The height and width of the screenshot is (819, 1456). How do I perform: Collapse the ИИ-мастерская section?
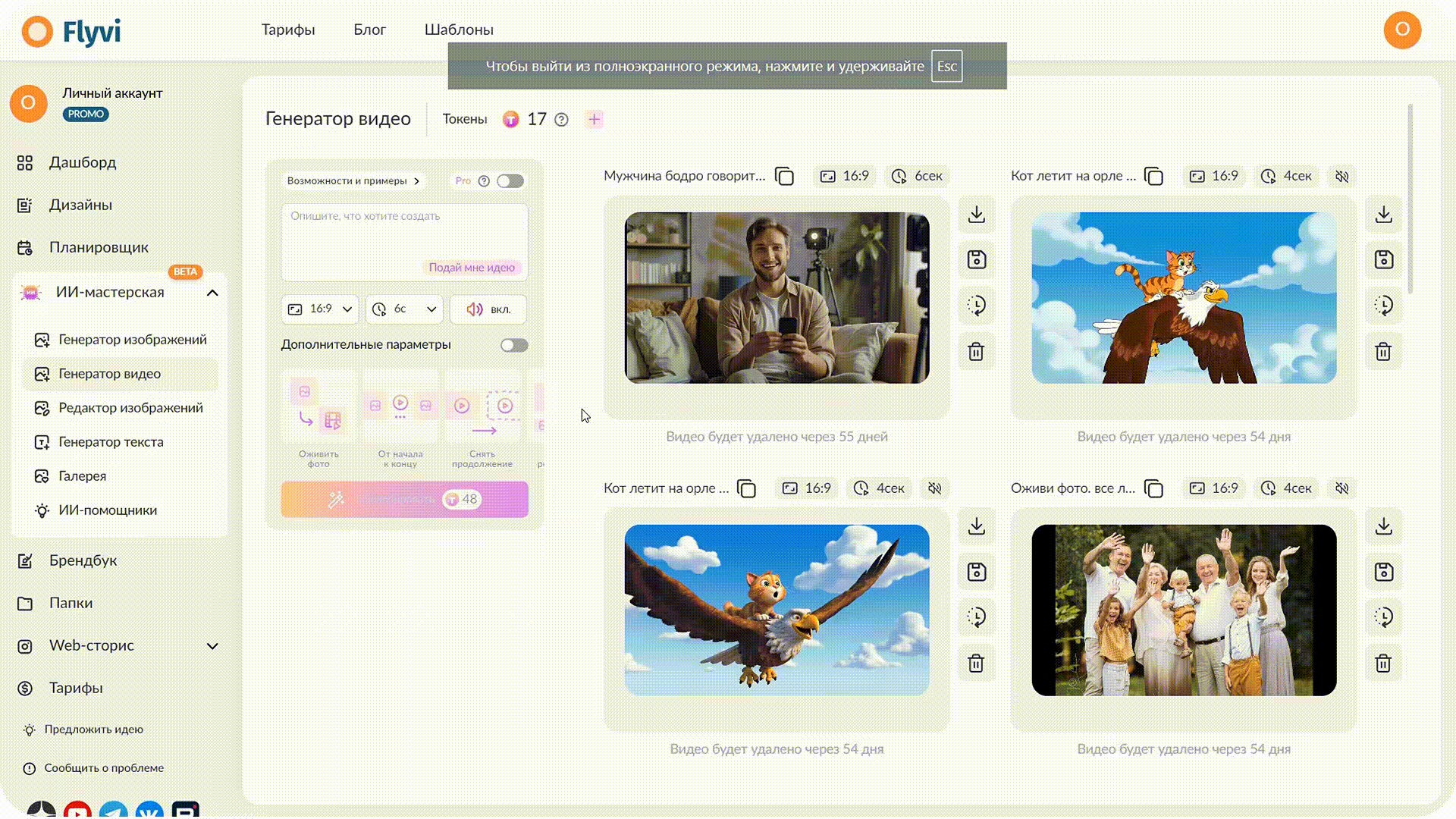click(212, 293)
